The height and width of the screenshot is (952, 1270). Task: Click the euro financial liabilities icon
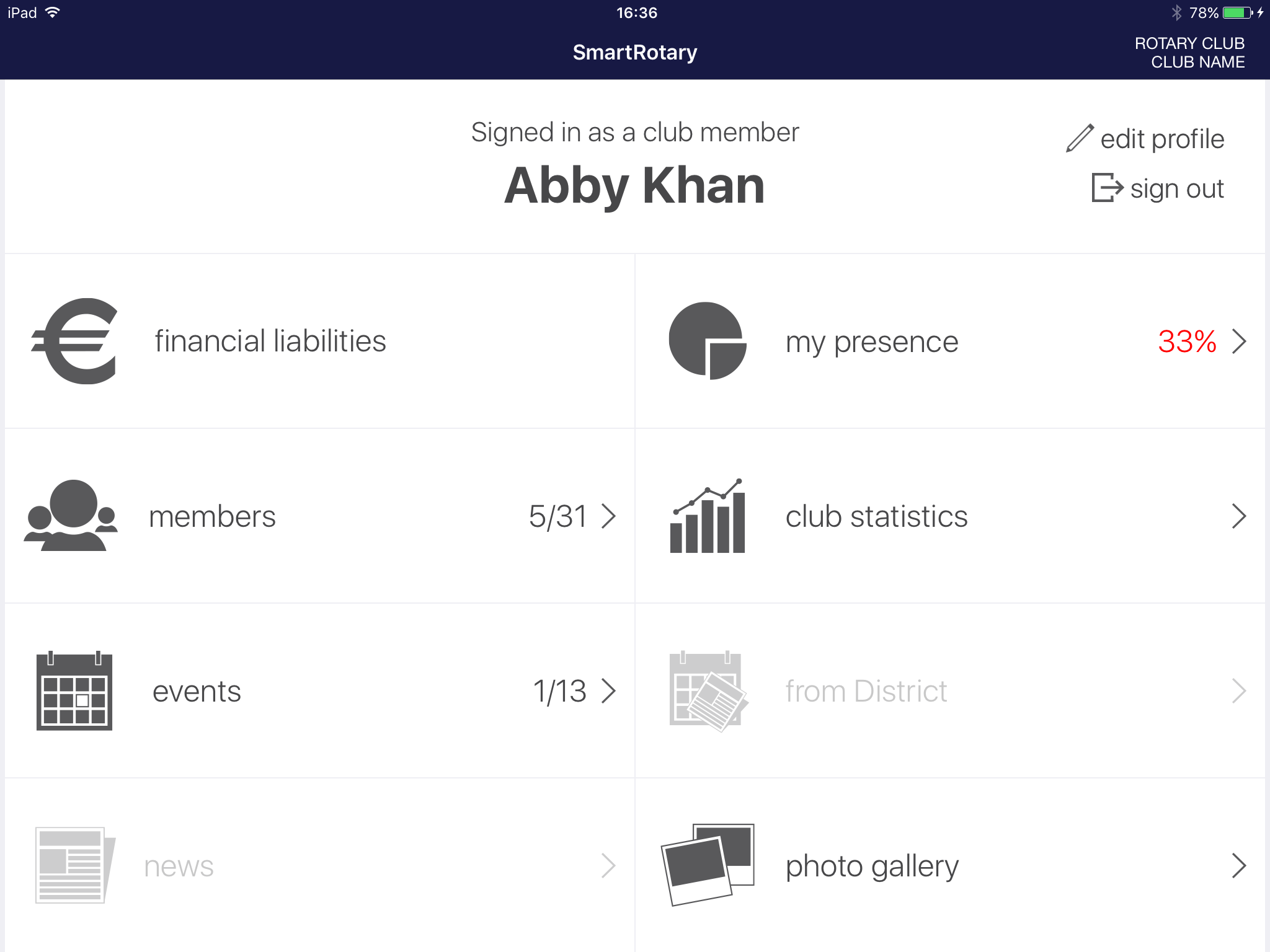pyautogui.click(x=74, y=341)
